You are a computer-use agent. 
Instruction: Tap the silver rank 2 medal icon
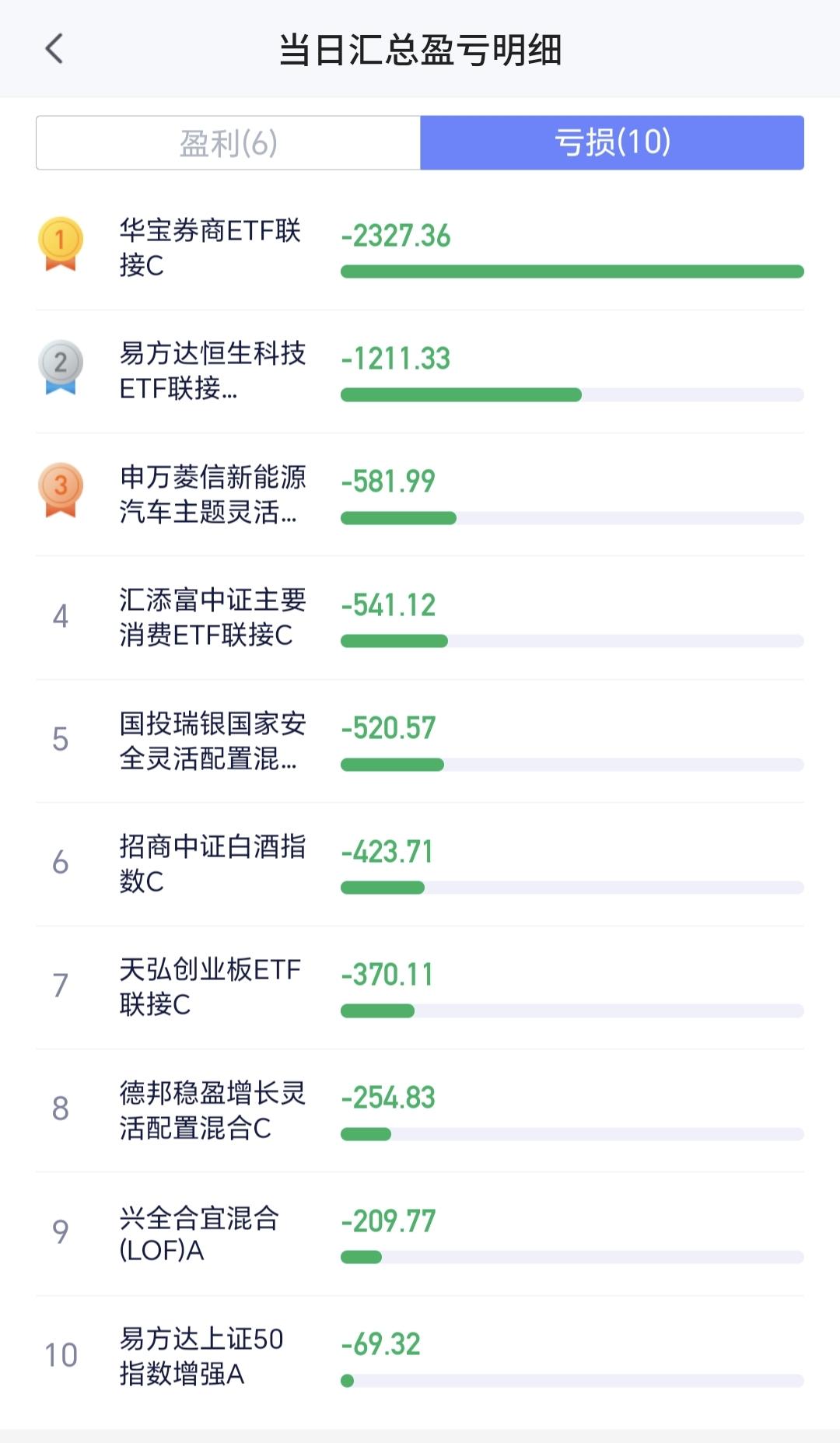click(x=61, y=366)
